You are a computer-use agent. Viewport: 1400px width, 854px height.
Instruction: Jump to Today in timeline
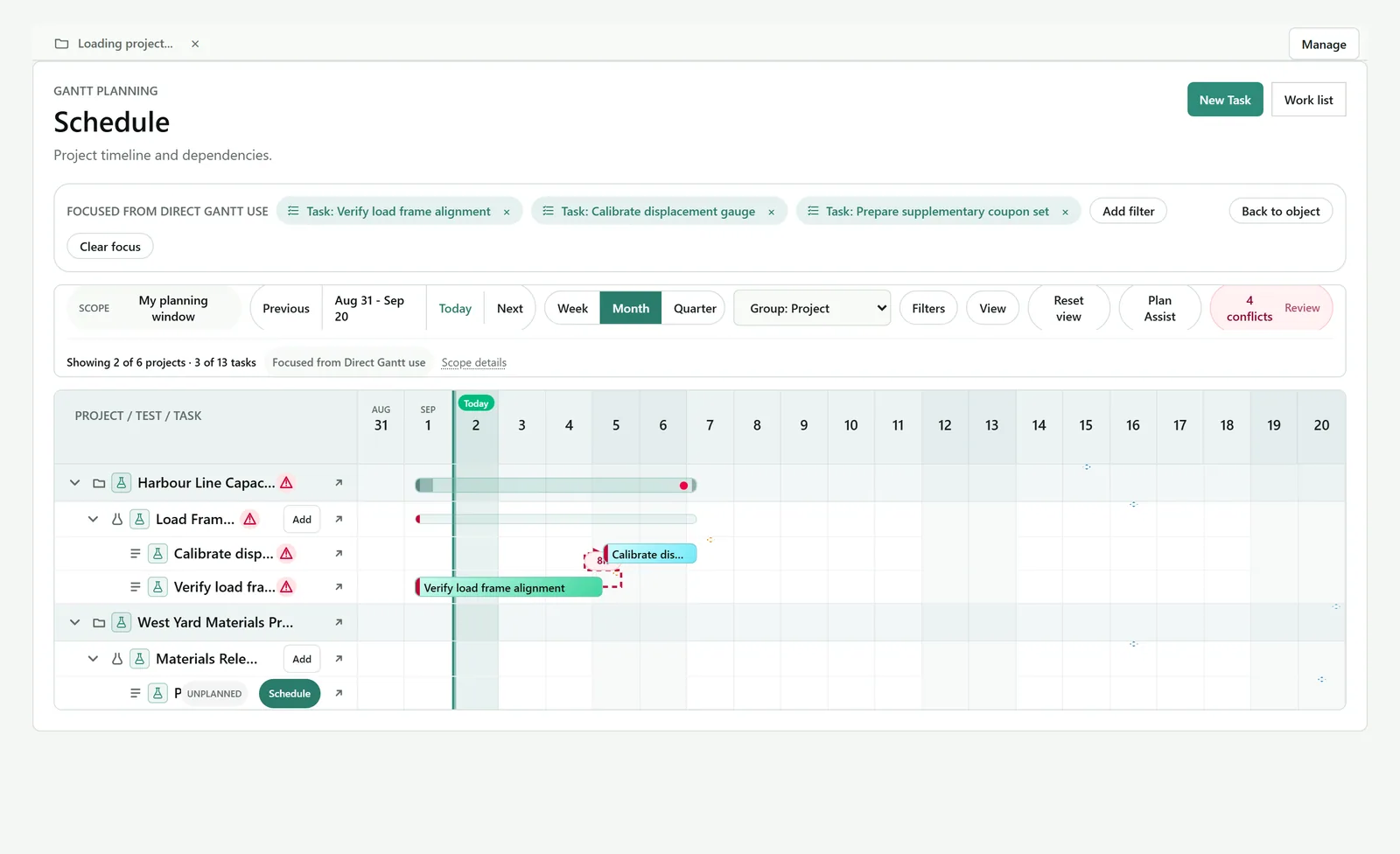(455, 308)
